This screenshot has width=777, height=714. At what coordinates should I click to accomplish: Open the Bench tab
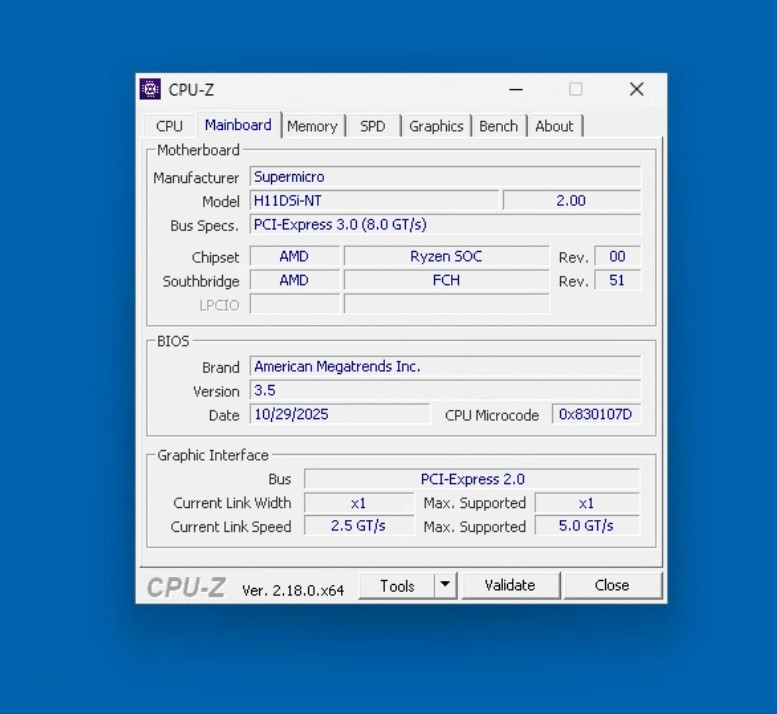coord(498,126)
